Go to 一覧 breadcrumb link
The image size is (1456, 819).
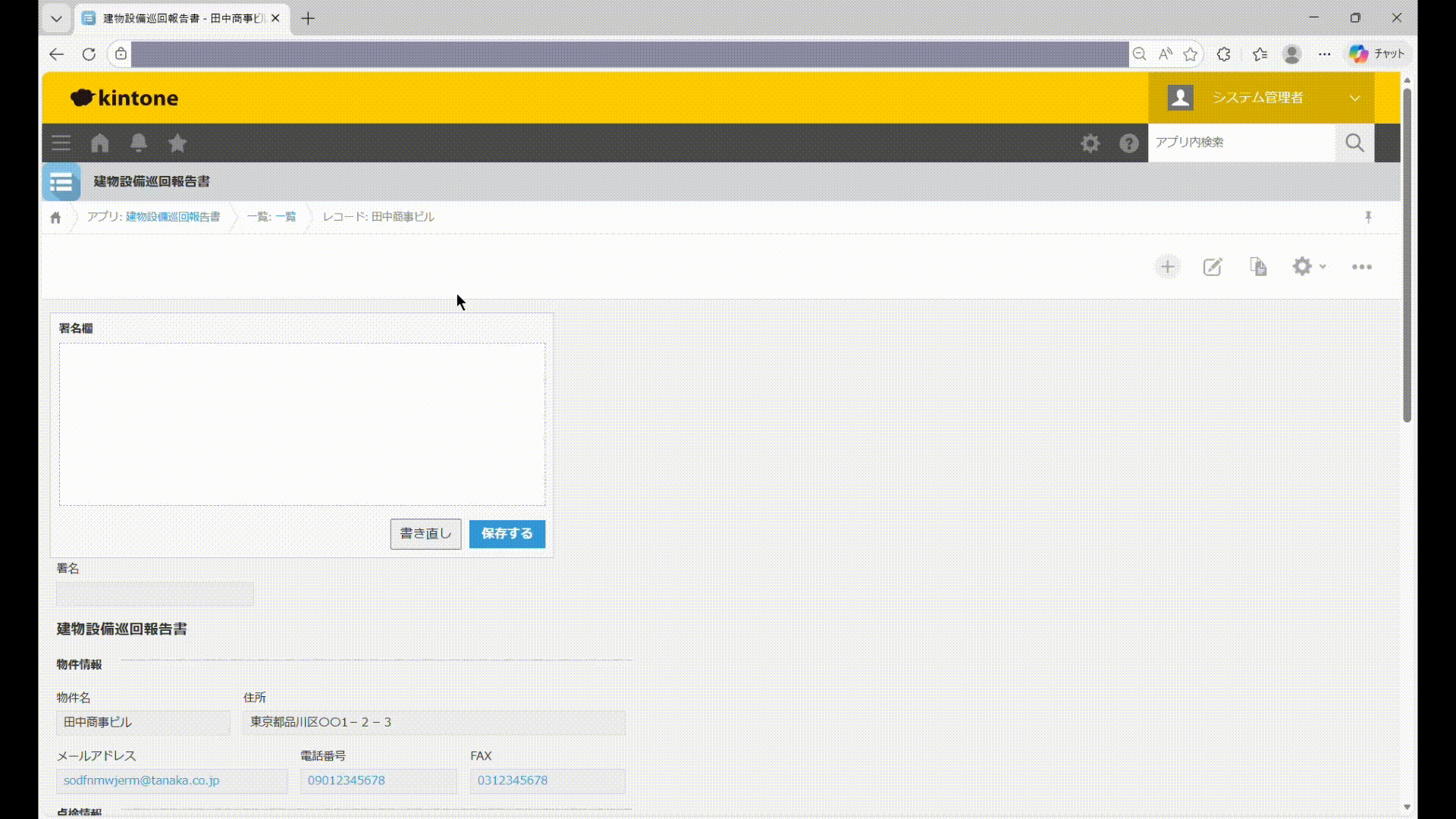(285, 217)
